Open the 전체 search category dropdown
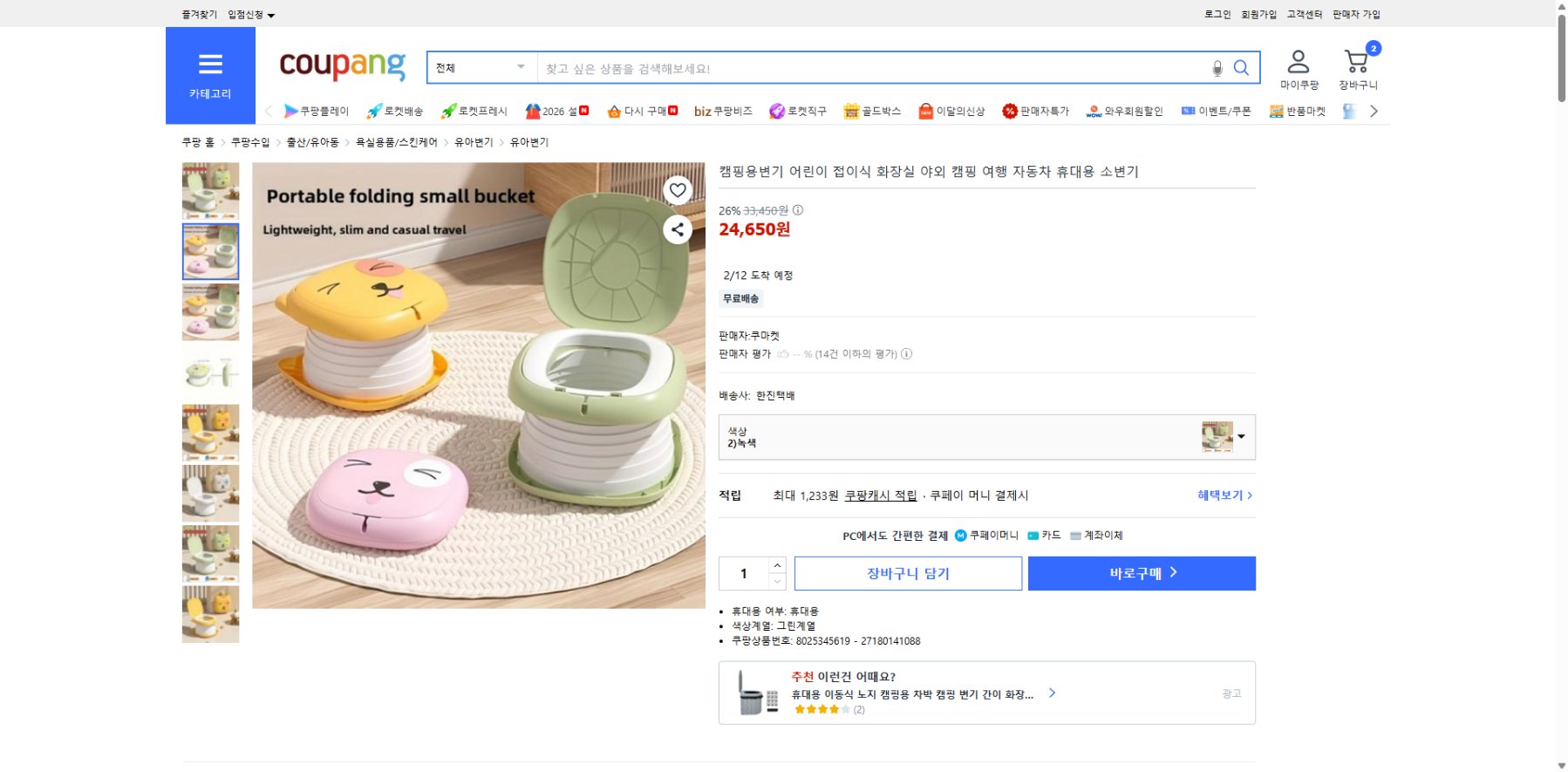 pos(480,66)
